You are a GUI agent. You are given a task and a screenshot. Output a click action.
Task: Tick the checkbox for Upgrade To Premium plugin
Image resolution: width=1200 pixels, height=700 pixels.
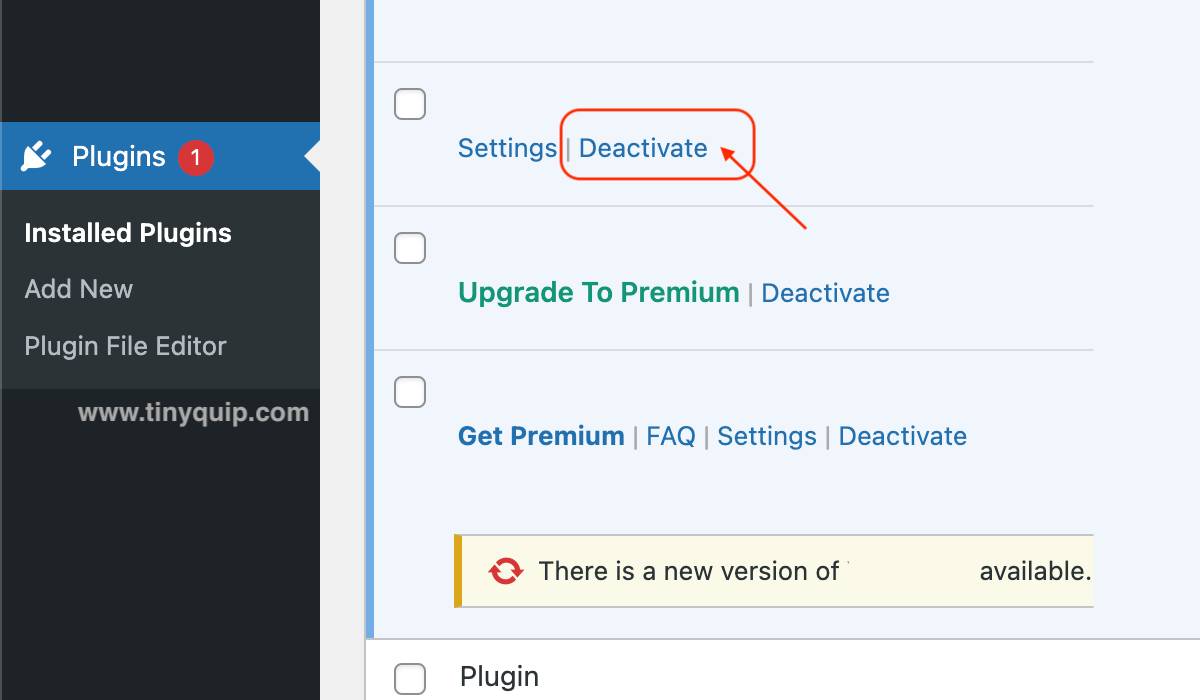409,248
